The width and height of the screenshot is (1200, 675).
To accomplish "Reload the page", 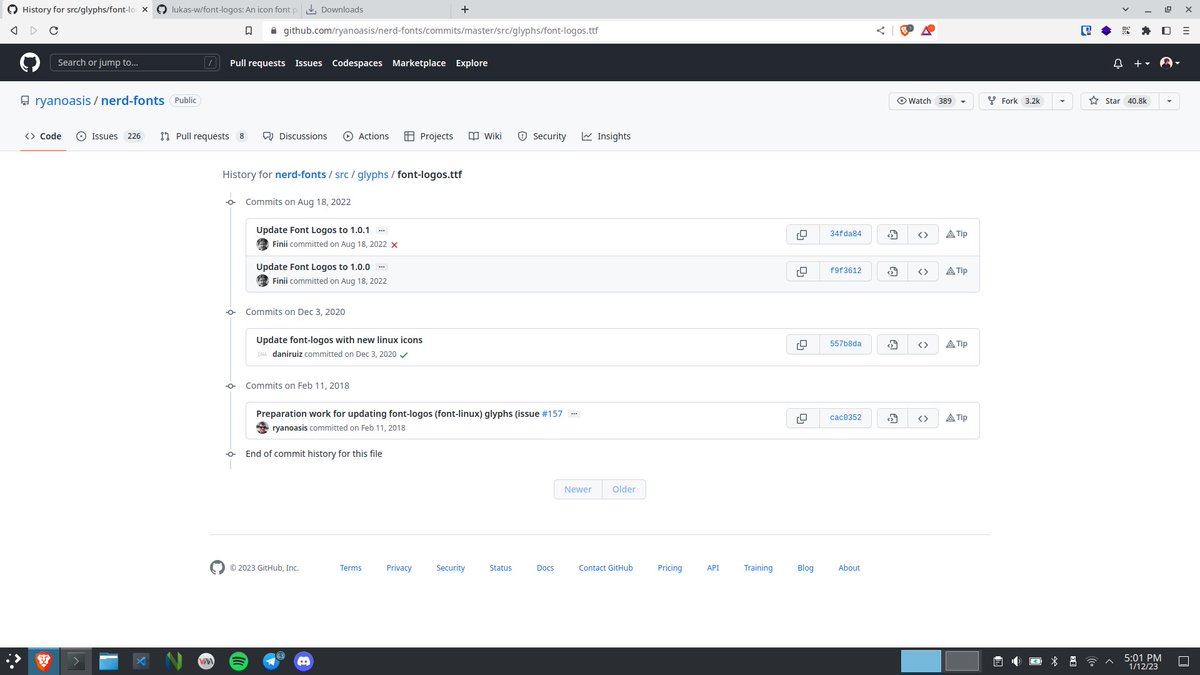I will point(53,30).
